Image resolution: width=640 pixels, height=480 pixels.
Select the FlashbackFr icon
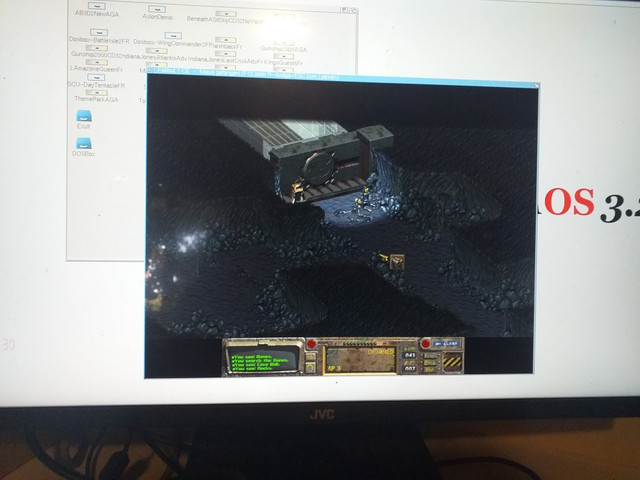pyautogui.click(x=226, y=43)
